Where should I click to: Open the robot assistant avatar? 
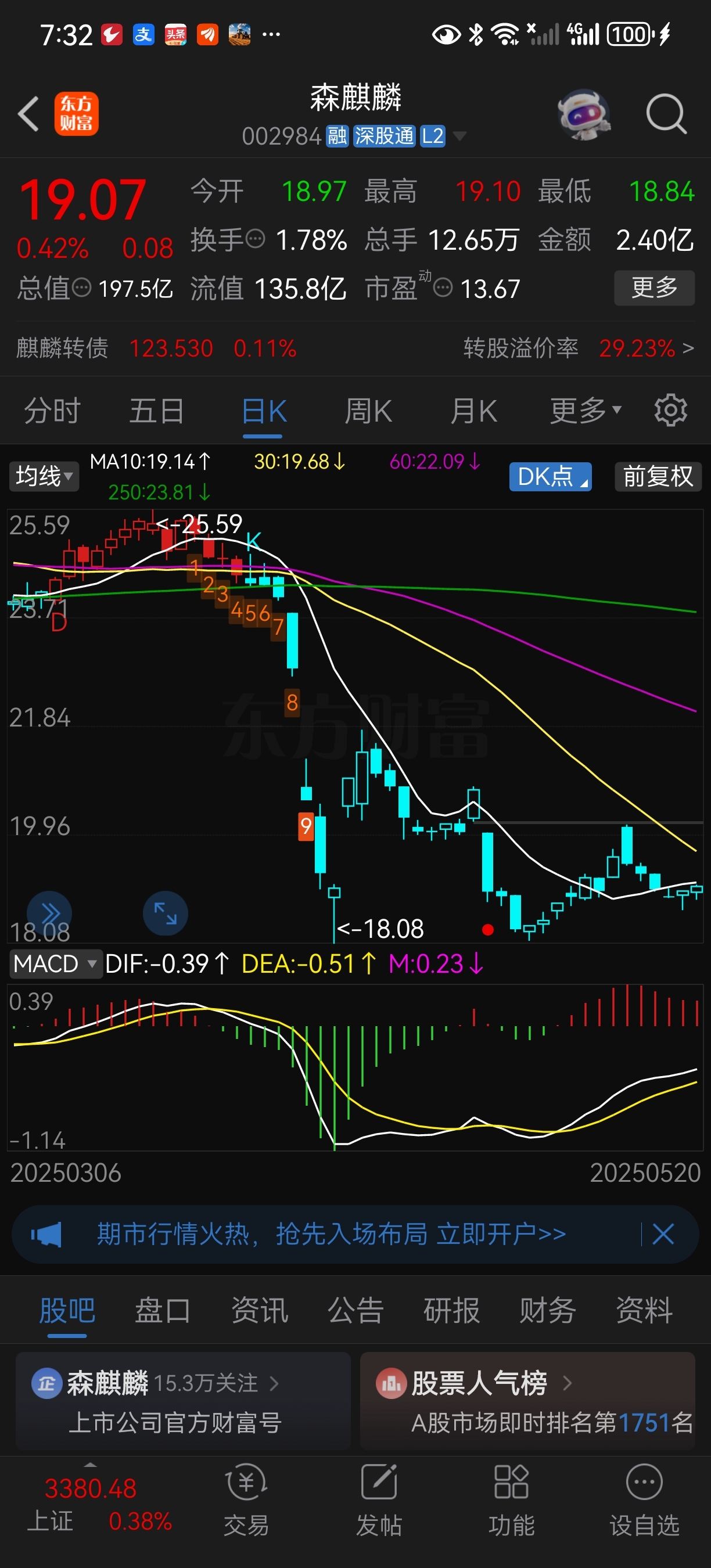[x=584, y=114]
